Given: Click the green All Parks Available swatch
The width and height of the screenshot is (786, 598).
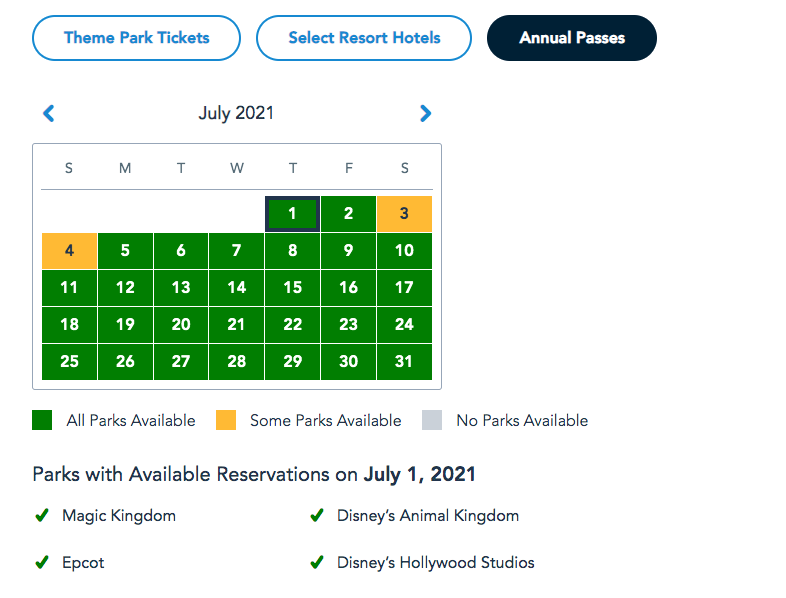Looking at the screenshot, I should pos(42,421).
